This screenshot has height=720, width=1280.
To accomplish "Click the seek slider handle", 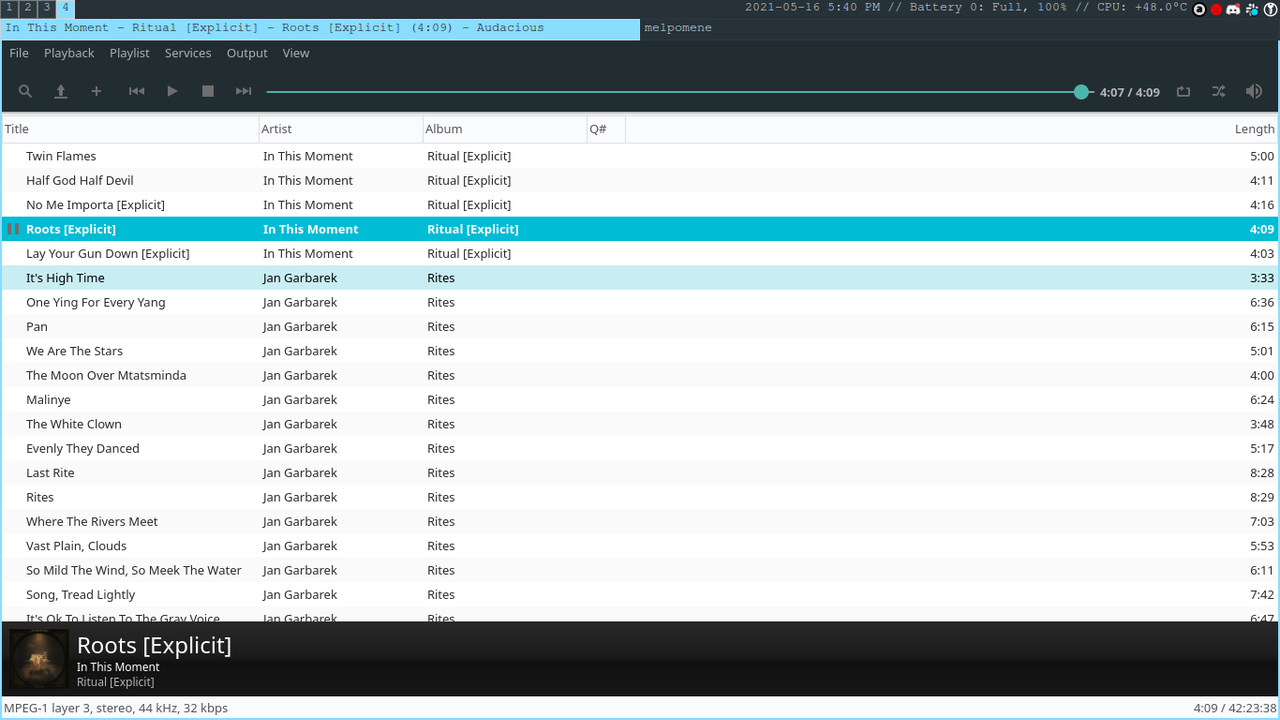I will click(1081, 91).
